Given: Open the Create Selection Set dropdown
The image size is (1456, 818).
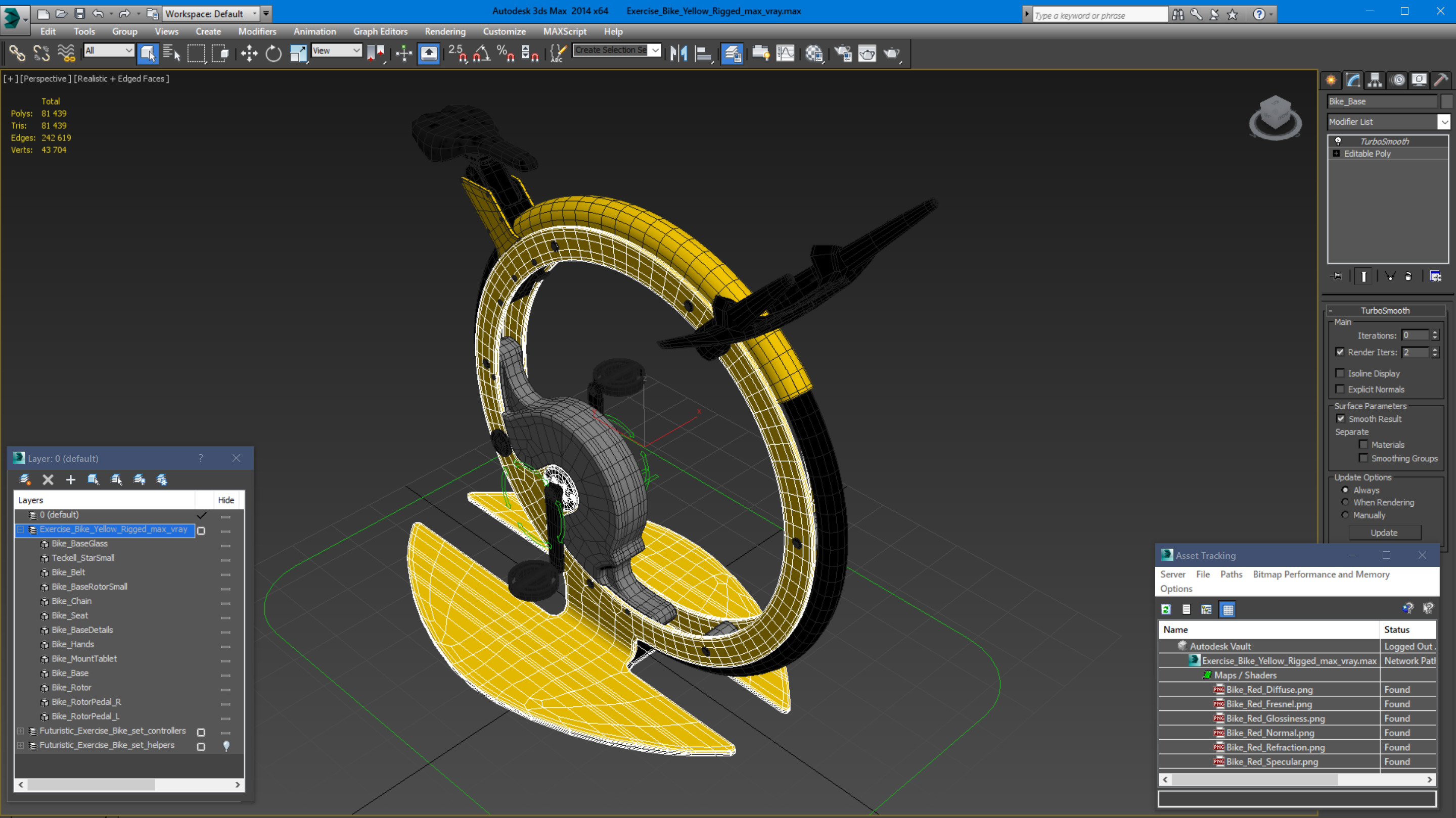Looking at the screenshot, I should coord(616,51).
